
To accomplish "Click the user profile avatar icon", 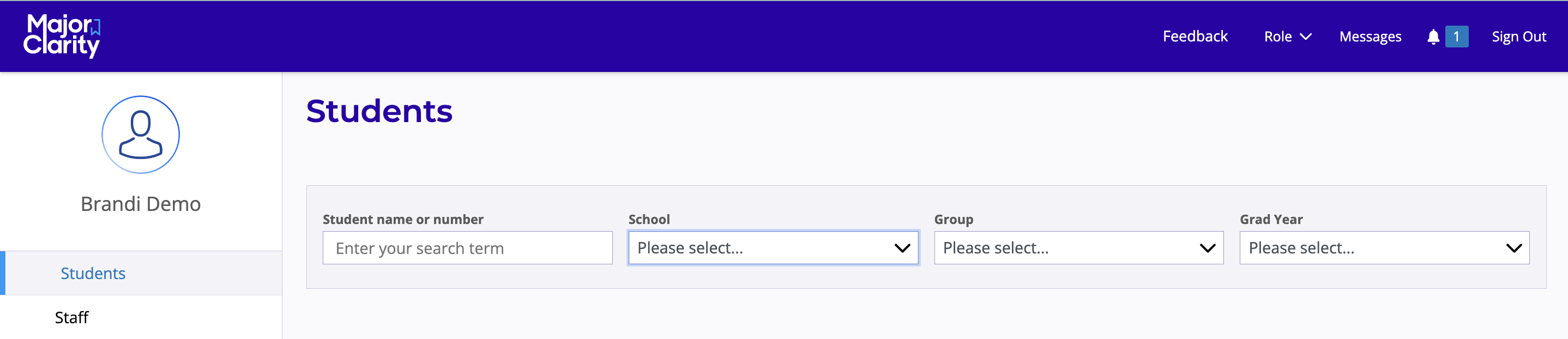I will 141,135.
